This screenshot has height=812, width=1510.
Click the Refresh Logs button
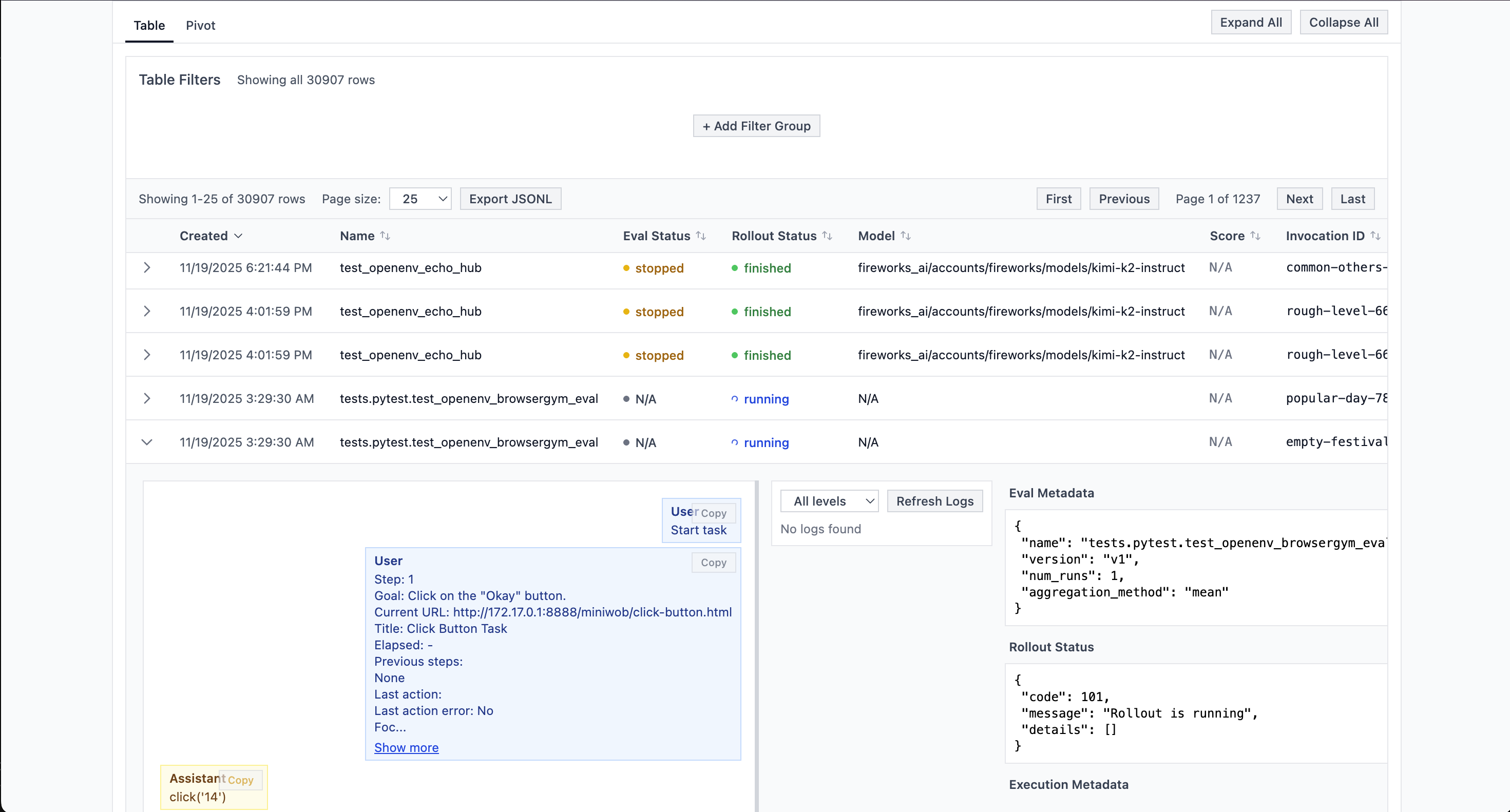(x=935, y=501)
